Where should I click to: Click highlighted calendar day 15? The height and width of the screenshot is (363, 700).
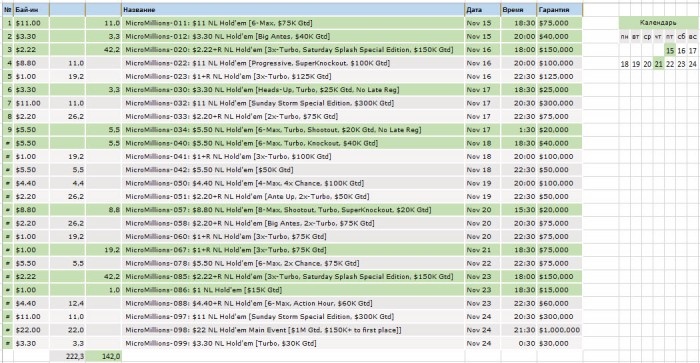(x=670, y=50)
